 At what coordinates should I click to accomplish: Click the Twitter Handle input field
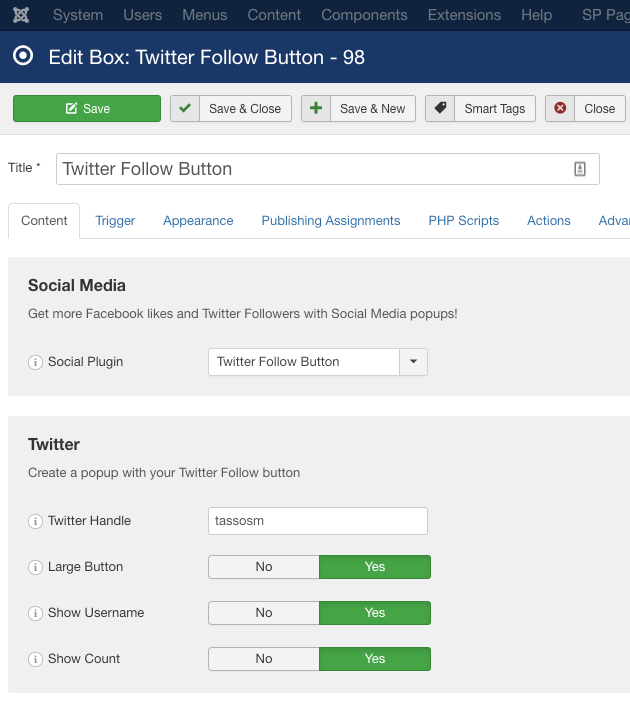pos(318,521)
